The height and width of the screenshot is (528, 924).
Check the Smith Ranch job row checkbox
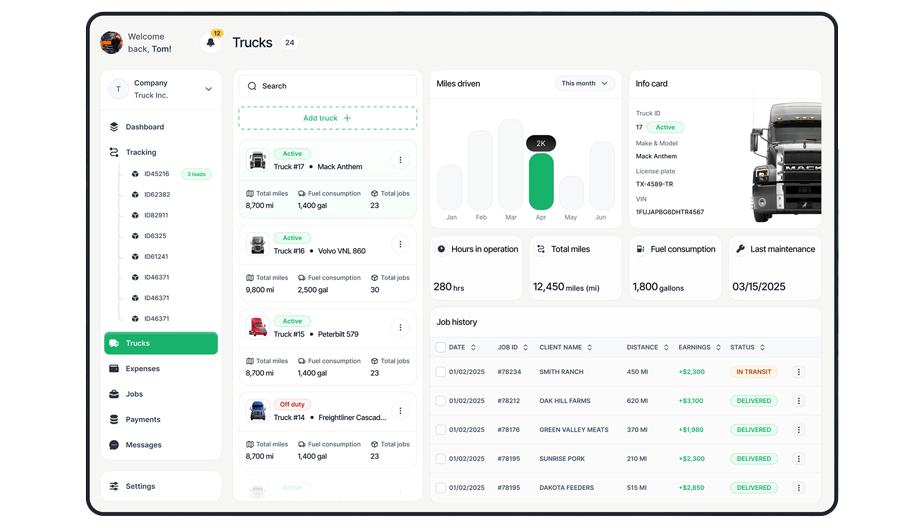click(441, 372)
